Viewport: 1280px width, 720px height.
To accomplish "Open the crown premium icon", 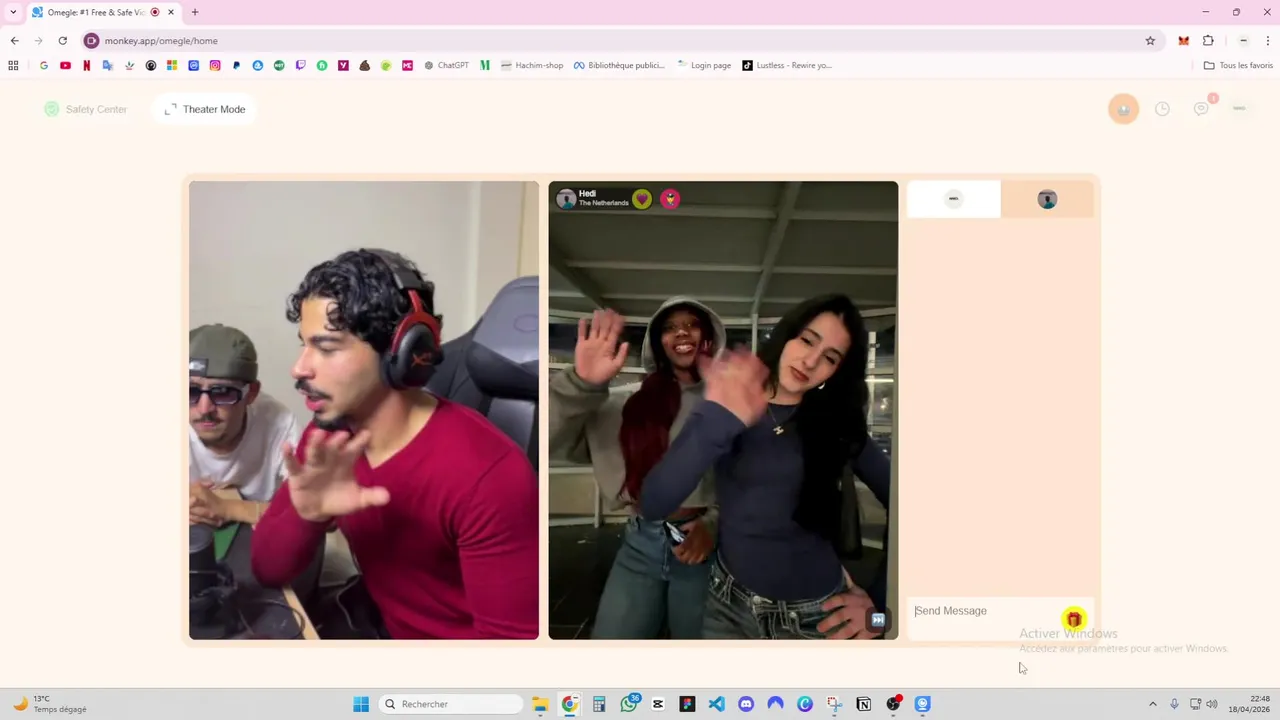I will [1123, 109].
